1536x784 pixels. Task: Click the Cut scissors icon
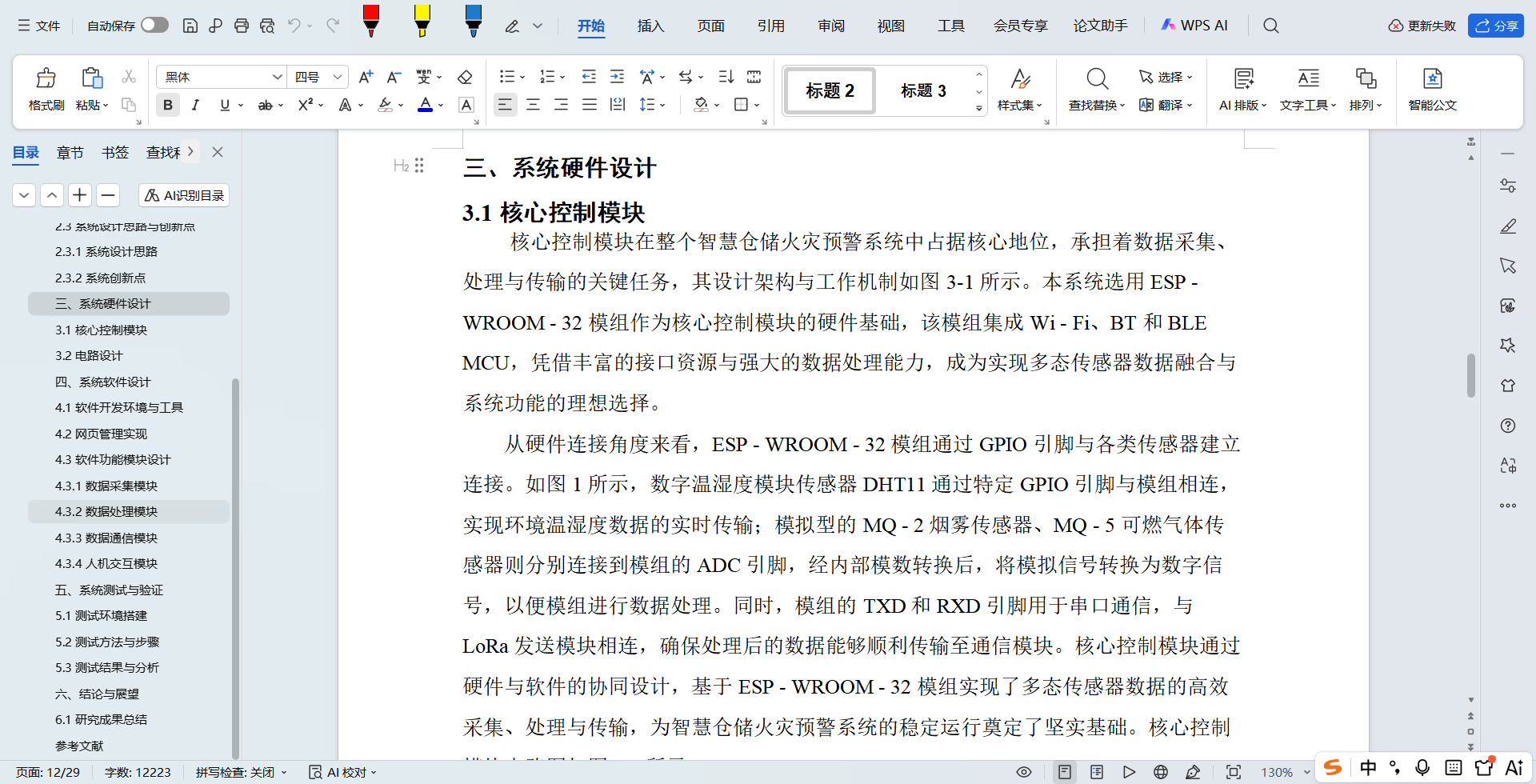[128, 77]
